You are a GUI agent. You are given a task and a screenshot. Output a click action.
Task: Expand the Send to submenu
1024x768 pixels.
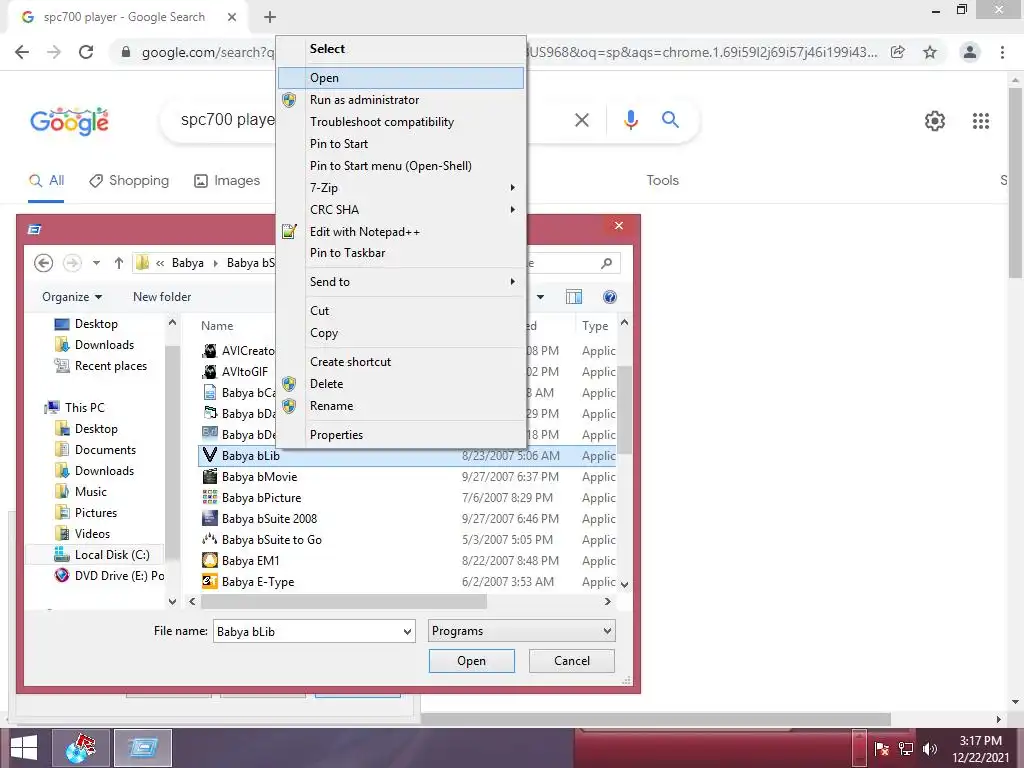pyautogui.click(x=400, y=281)
